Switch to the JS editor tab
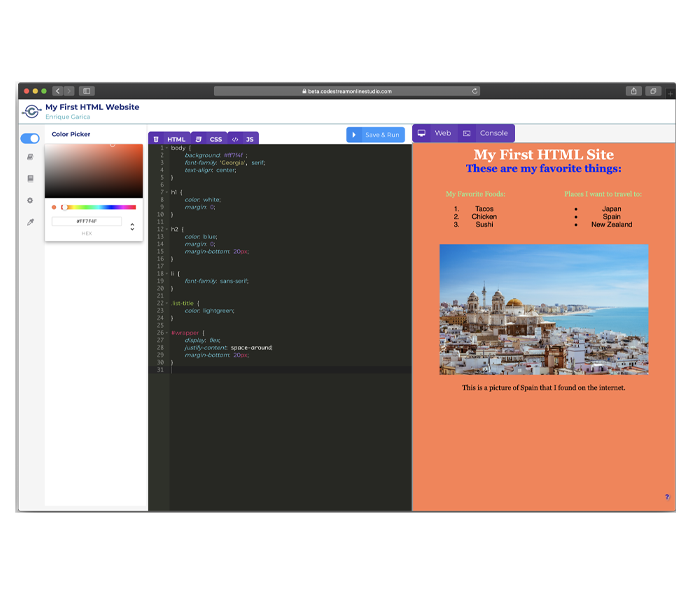The image size is (693, 594). click(x=244, y=139)
